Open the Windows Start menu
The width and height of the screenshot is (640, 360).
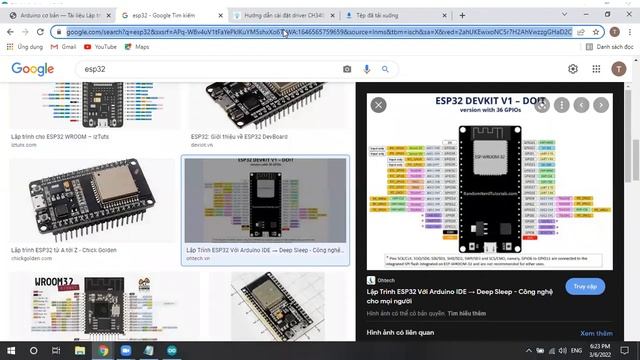tap(11, 351)
